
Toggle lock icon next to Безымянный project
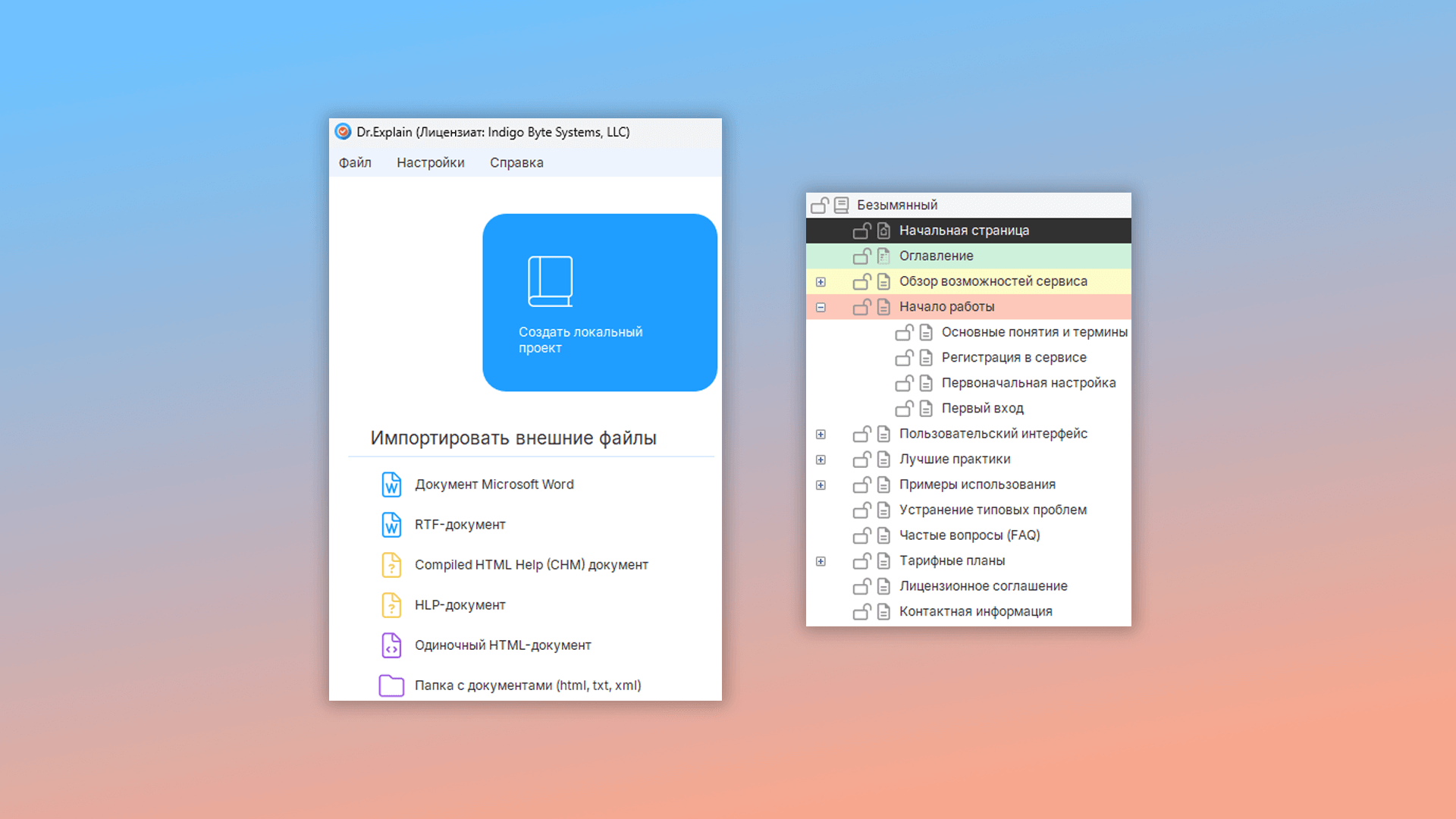coord(819,206)
